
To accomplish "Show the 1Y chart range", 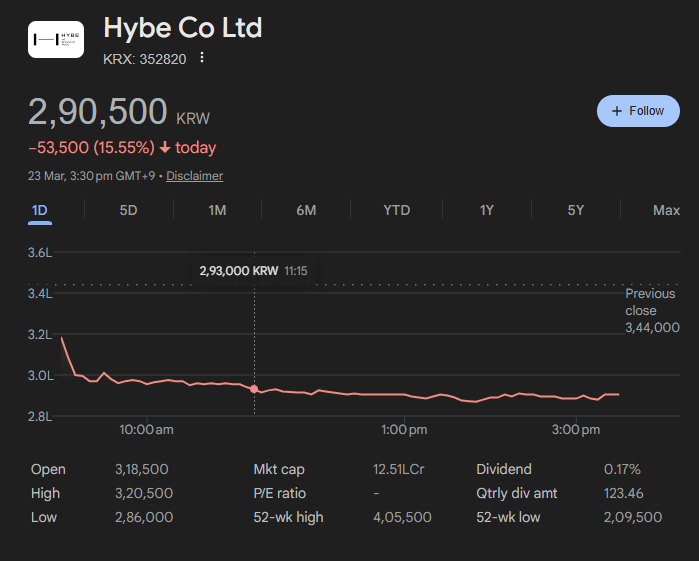I will click(486, 210).
